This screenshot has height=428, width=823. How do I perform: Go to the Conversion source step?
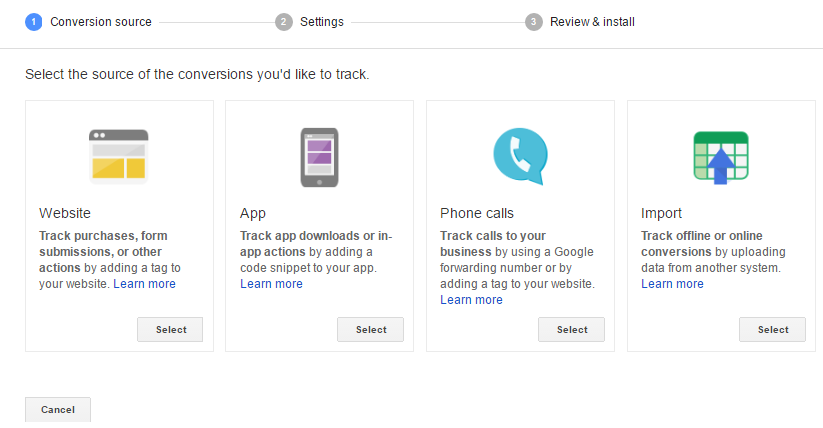pos(101,22)
